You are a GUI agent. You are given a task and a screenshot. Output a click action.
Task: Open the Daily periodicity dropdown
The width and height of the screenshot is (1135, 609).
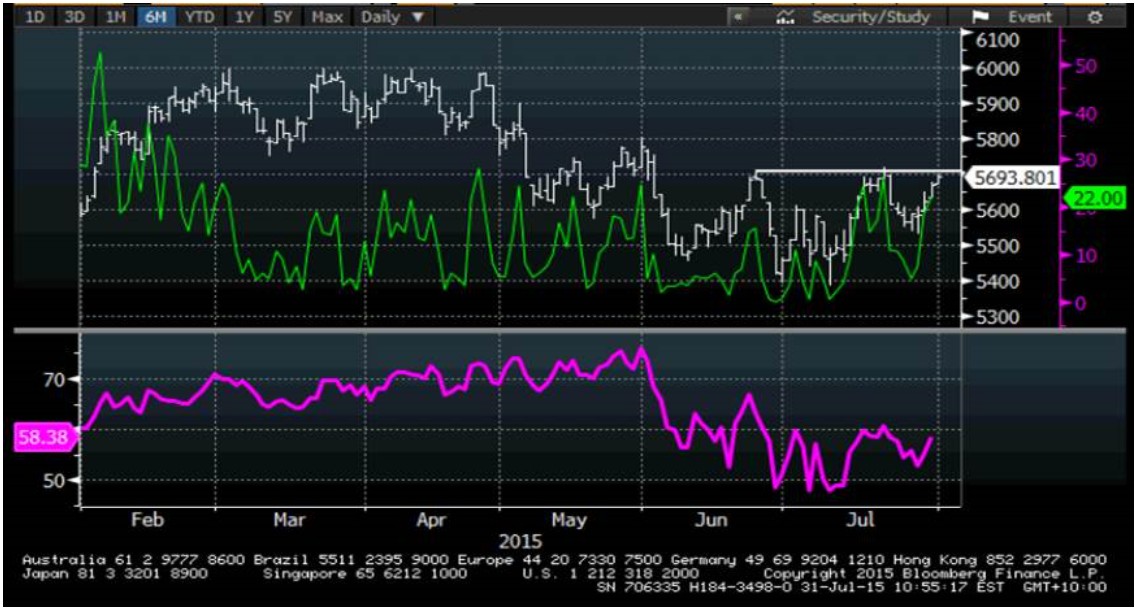[392, 17]
